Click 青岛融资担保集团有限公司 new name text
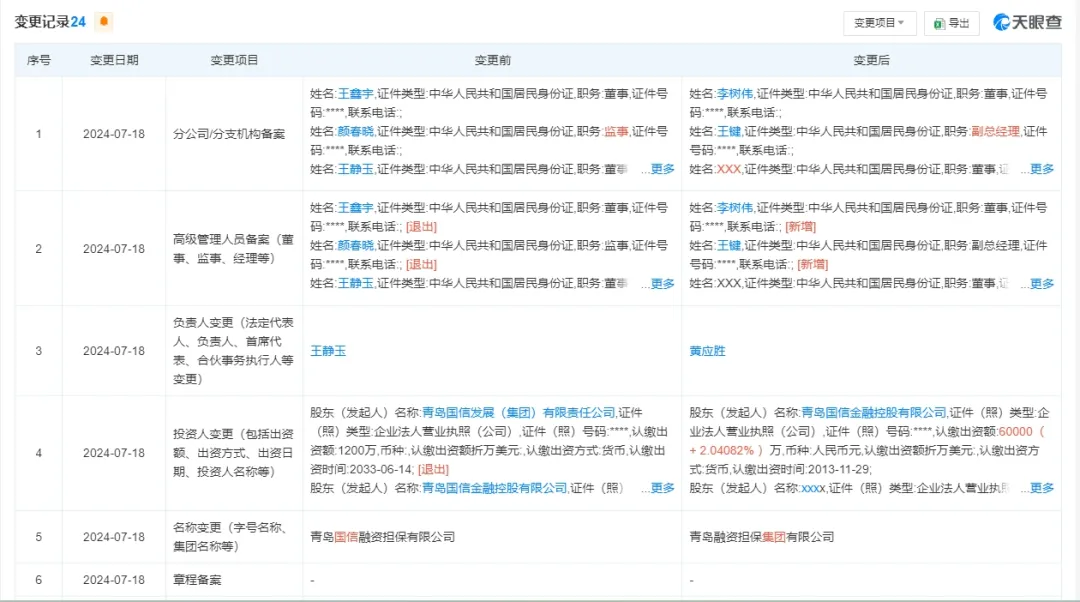The width and height of the screenshot is (1080, 602). point(762,537)
